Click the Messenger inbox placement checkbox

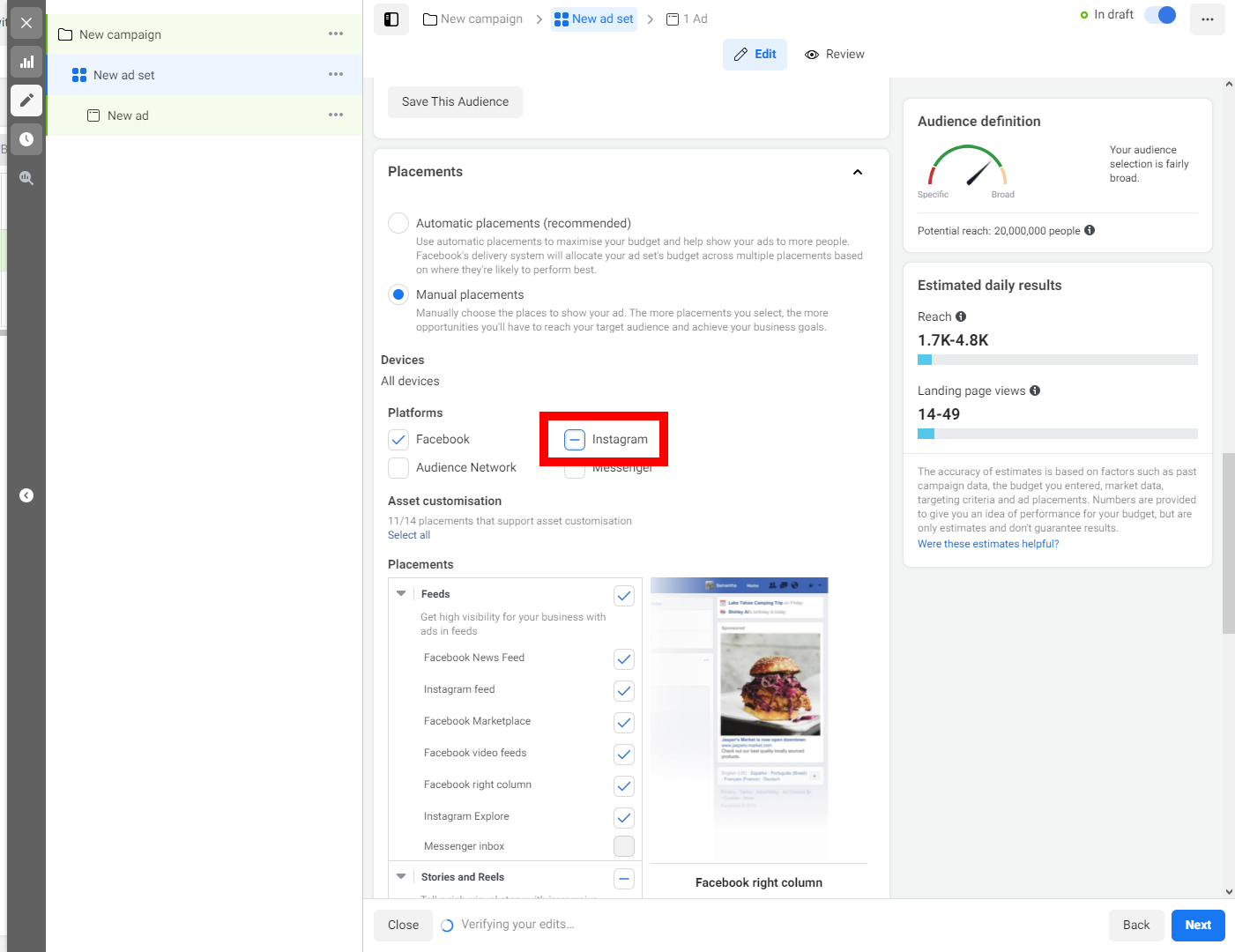624,846
